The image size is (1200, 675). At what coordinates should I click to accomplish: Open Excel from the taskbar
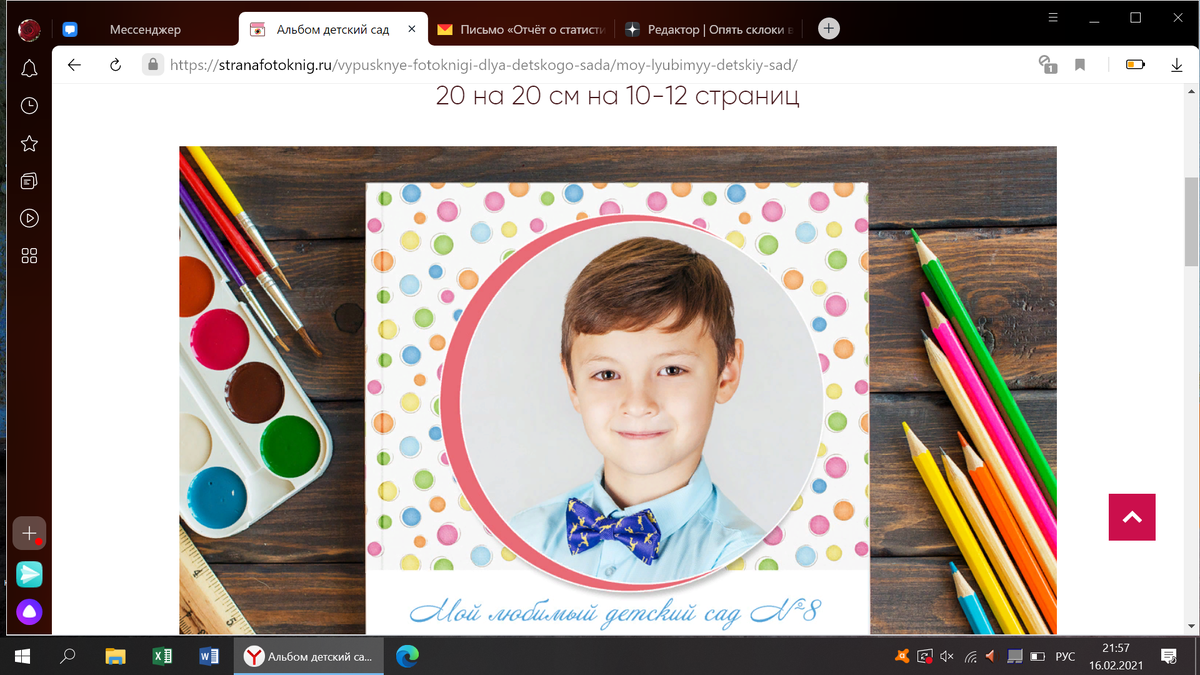click(x=162, y=656)
